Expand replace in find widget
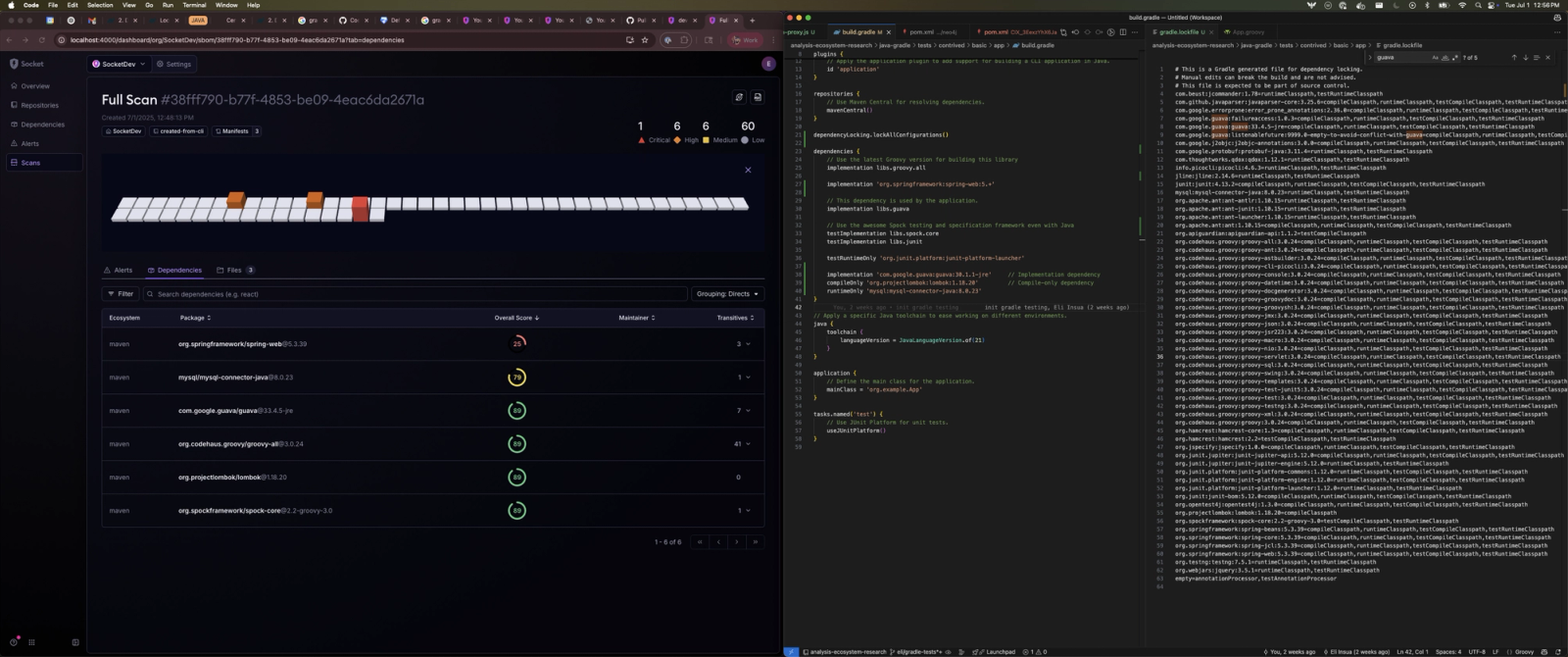 click(x=1370, y=58)
